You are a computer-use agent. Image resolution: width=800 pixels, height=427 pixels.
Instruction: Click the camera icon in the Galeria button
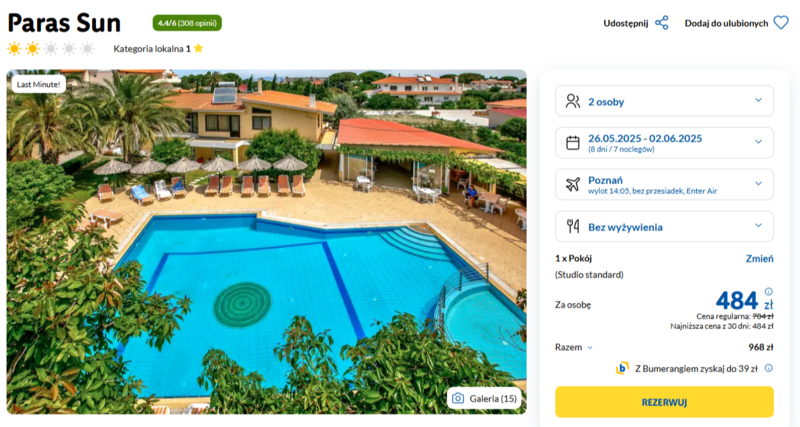(458, 398)
